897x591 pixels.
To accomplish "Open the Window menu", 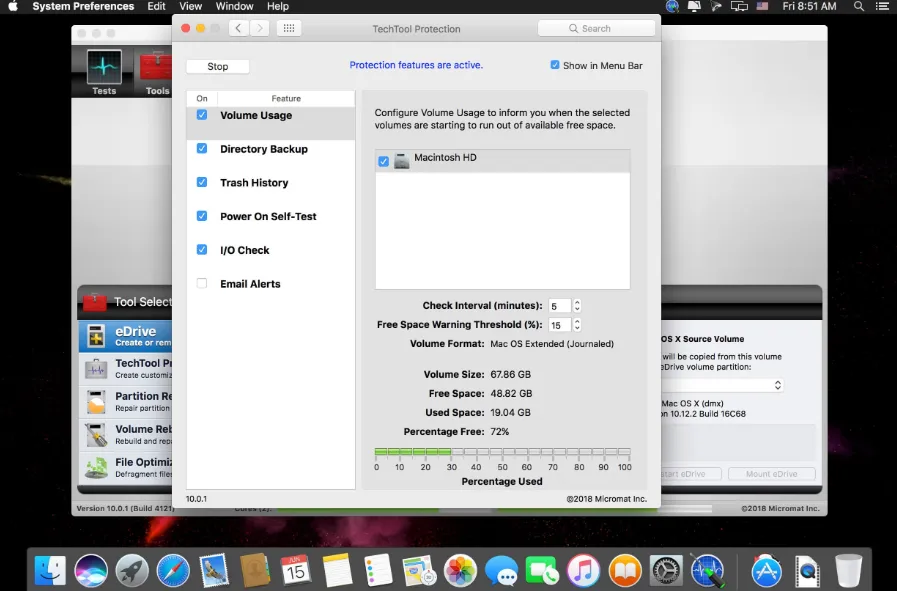I will (x=235, y=6).
